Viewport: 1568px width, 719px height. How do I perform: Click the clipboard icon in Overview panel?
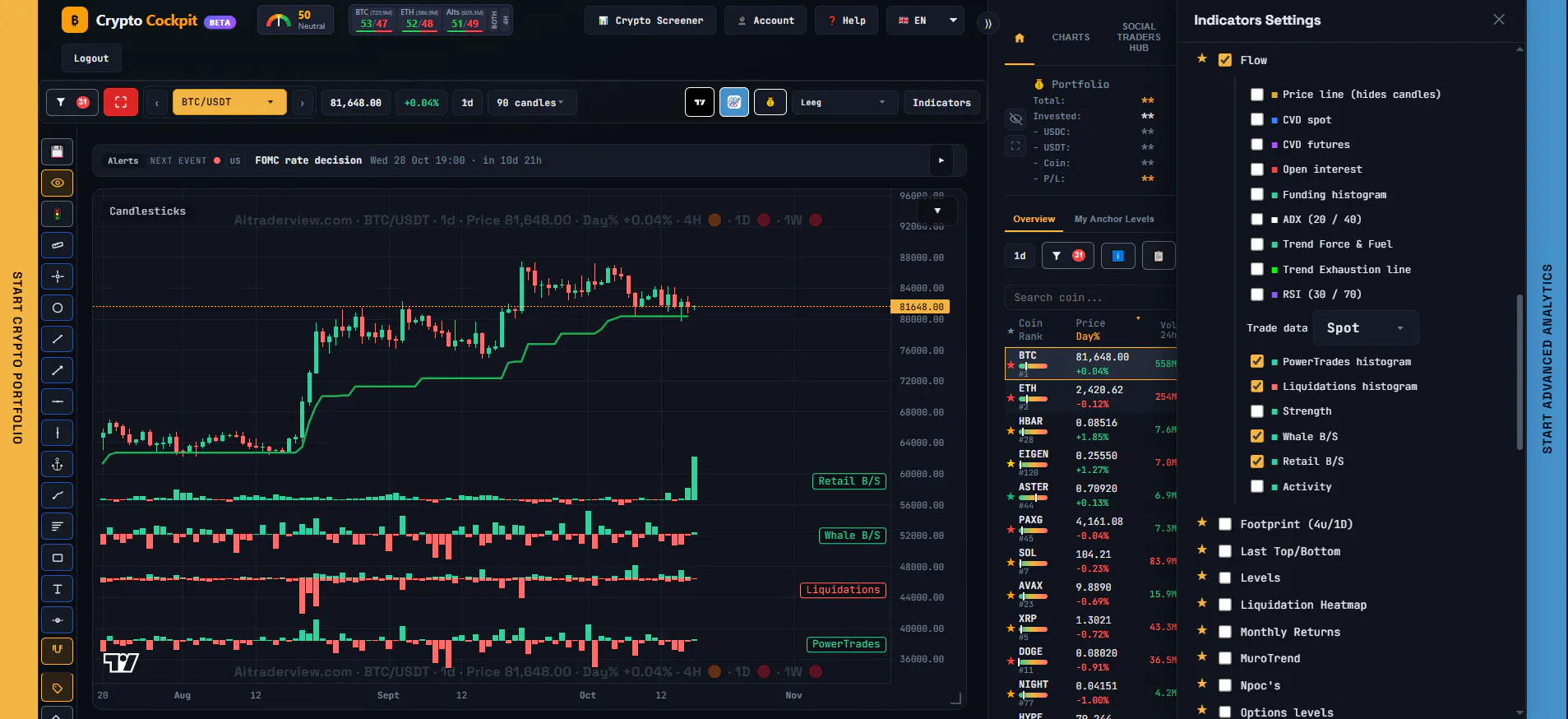[1159, 256]
